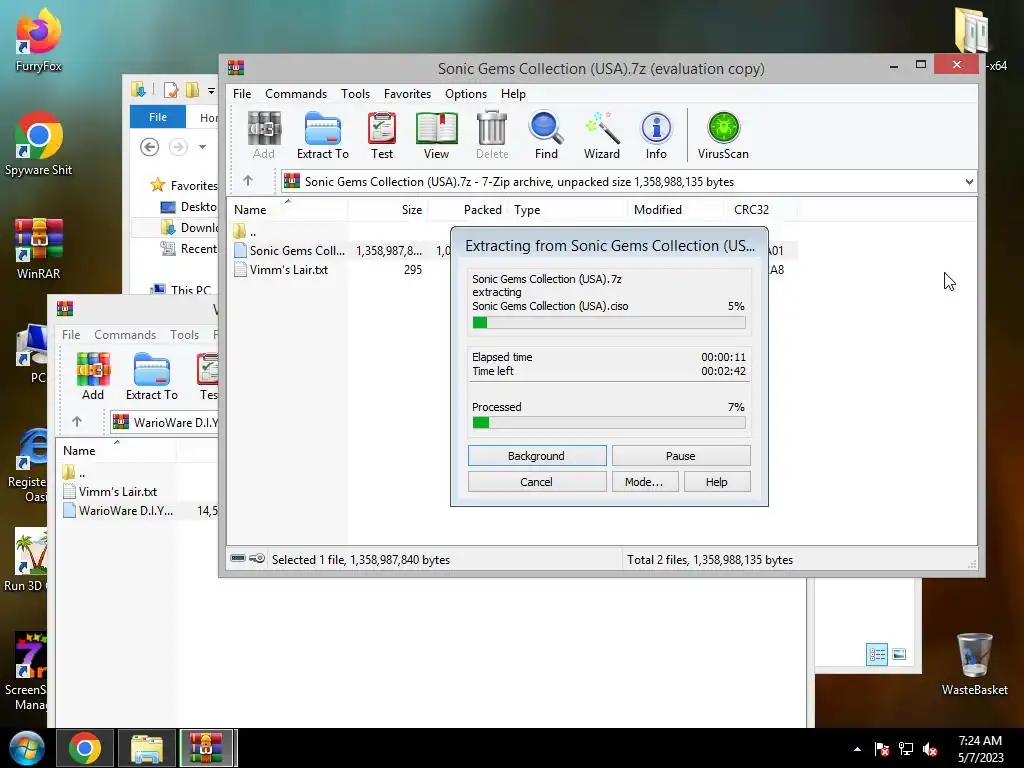Pause the extraction
The width and height of the screenshot is (1024, 768).
click(x=680, y=455)
